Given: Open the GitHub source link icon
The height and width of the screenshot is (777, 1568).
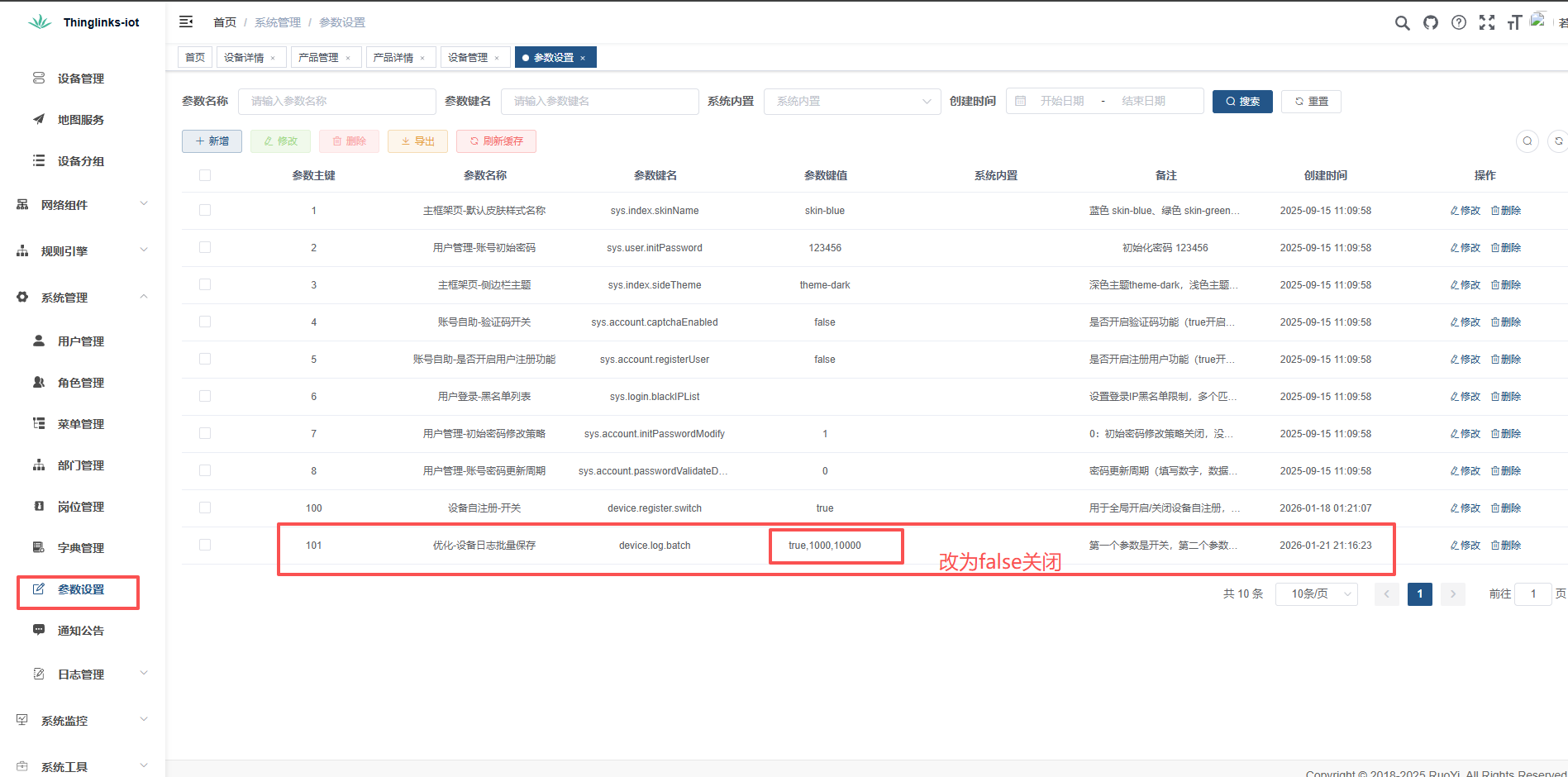Looking at the screenshot, I should [1430, 23].
